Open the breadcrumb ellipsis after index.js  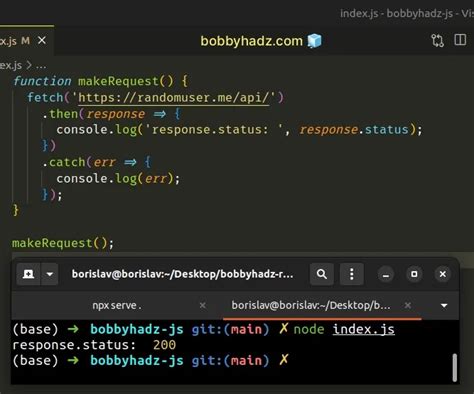(x=41, y=66)
